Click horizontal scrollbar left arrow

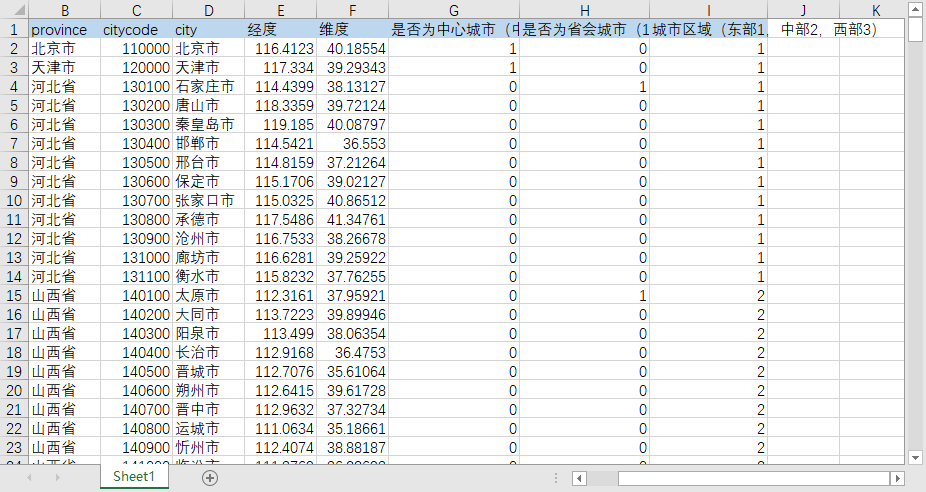click(579, 478)
